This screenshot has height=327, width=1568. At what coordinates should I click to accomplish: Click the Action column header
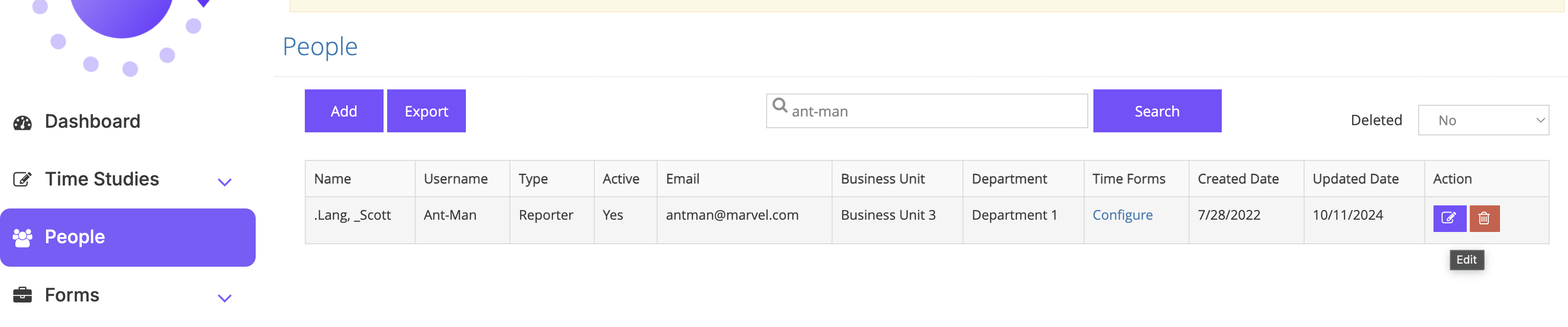(1487, 179)
